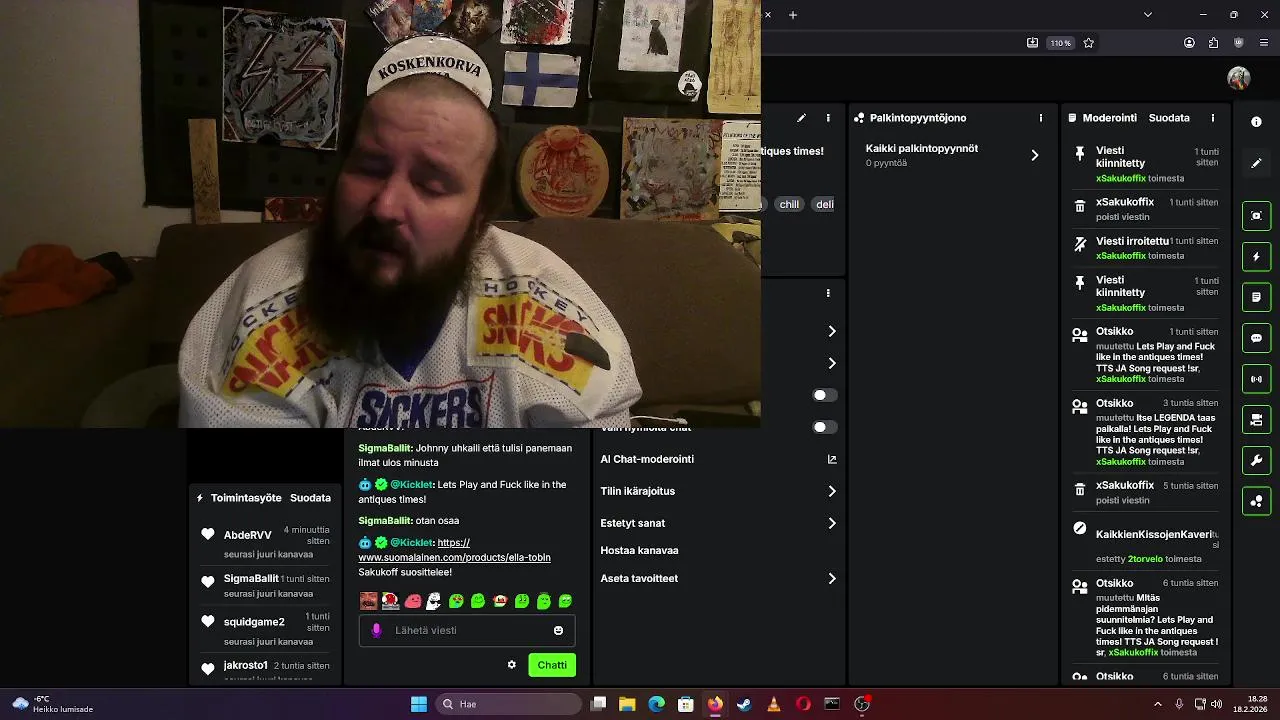1280x720 pixels.
Task: Select the Moderointi panel header
Action: click(x=1109, y=118)
